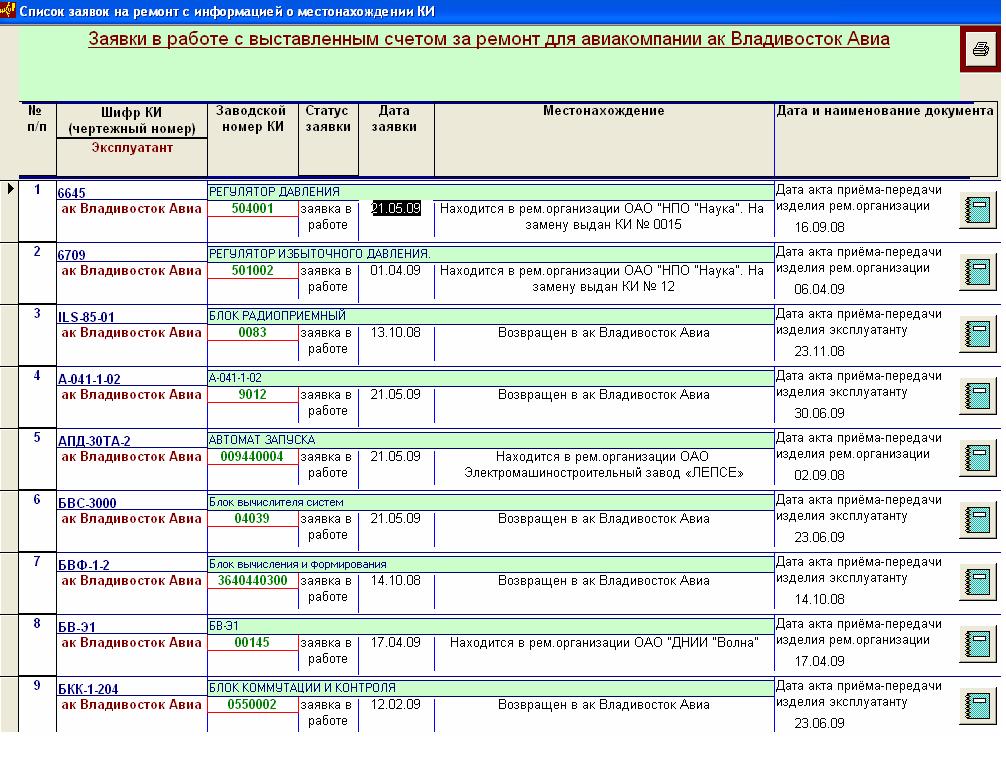1006x759 pixels.
Task: Click serial number field 501002
Action: pyautogui.click(x=252, y=271)
